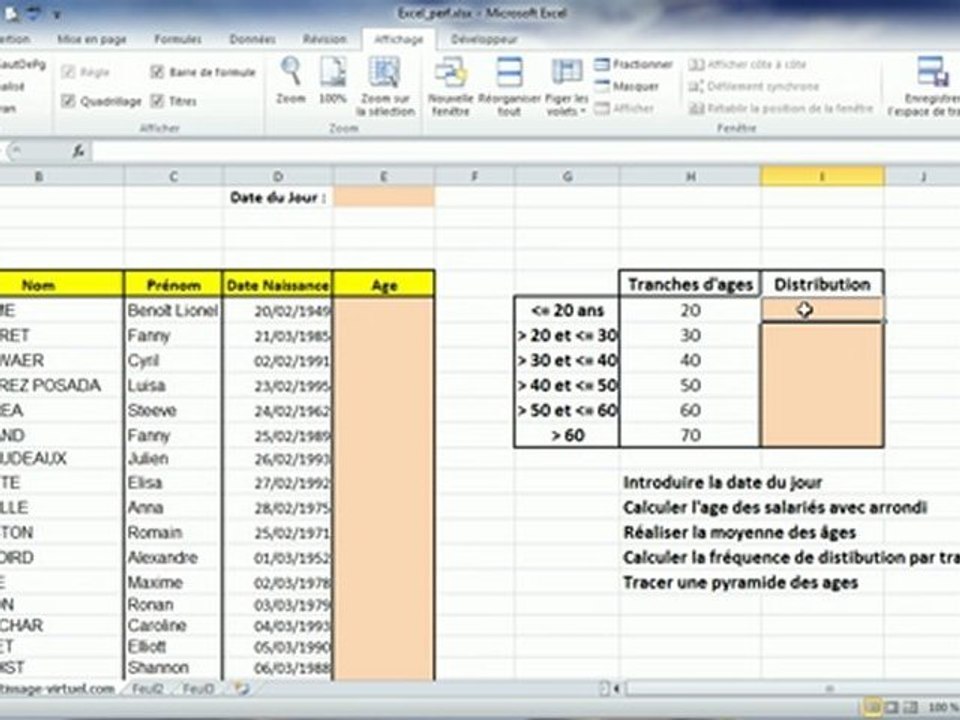This screenshot has height=720, width=960.
Task: Select the Date du Jour orange cell
Action: (x=384, y=197)
